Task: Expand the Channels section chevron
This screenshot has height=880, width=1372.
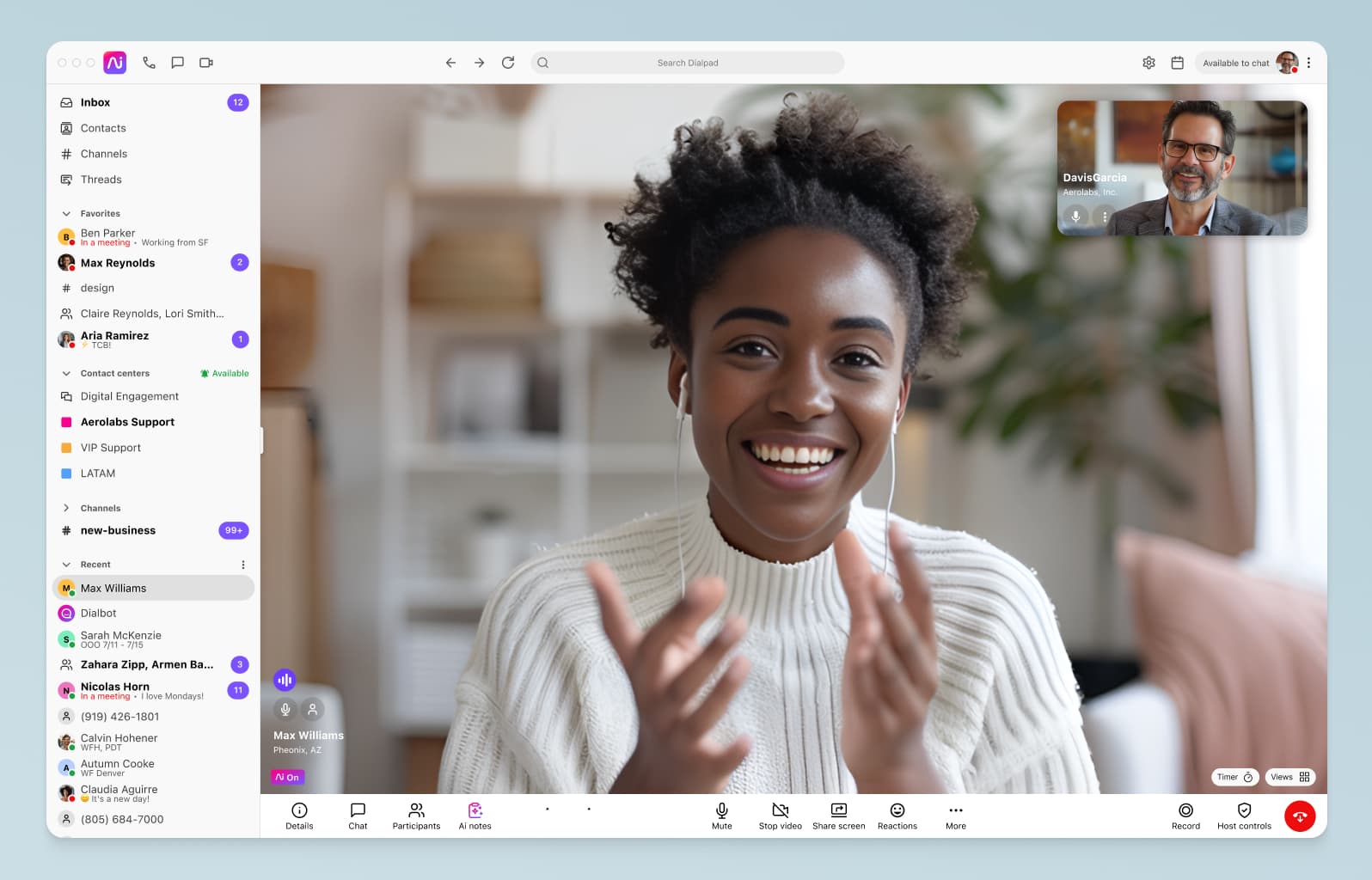Action: [66, 508]
